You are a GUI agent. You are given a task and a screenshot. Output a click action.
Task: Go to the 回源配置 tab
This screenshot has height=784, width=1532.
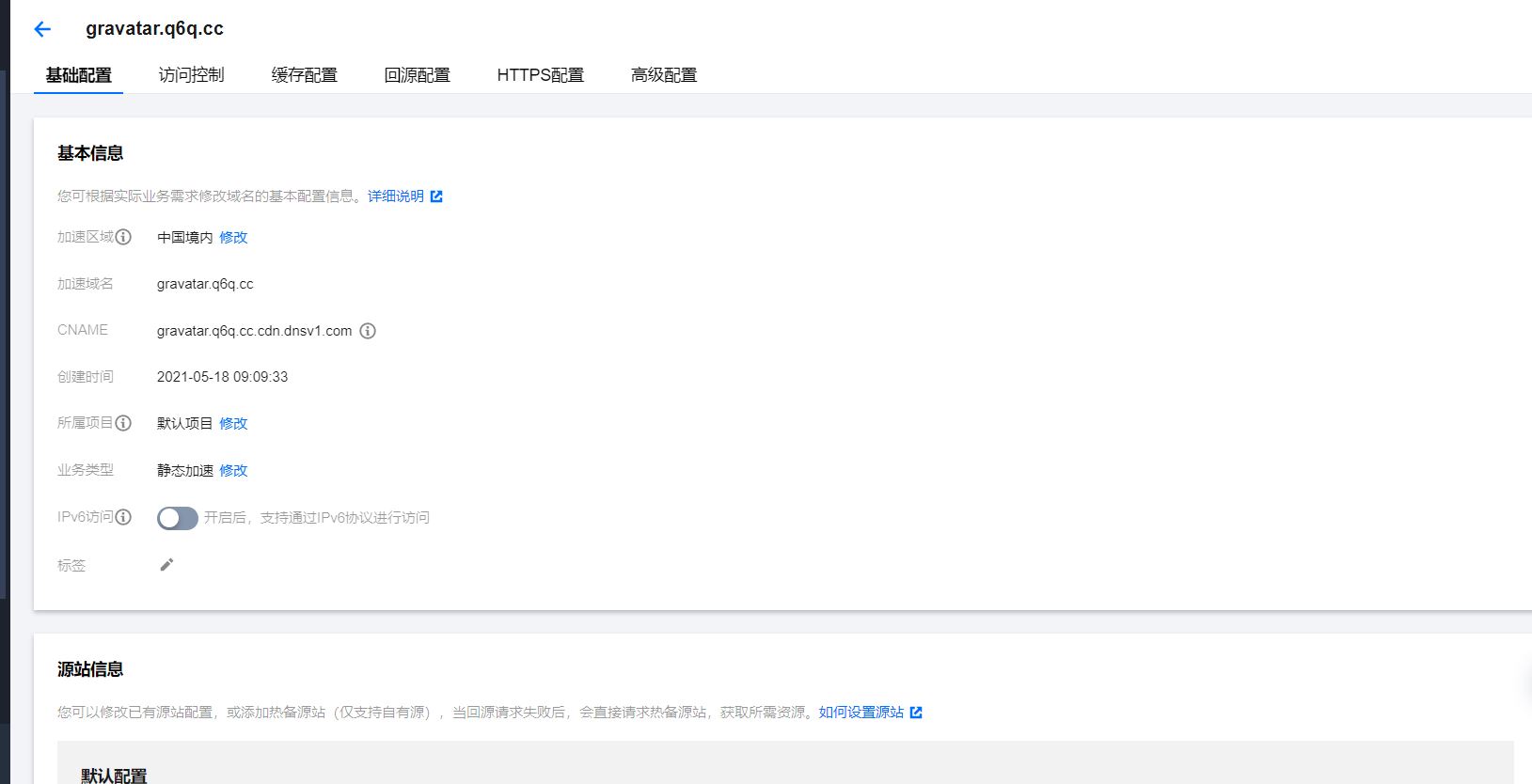(x=417, y=75)
